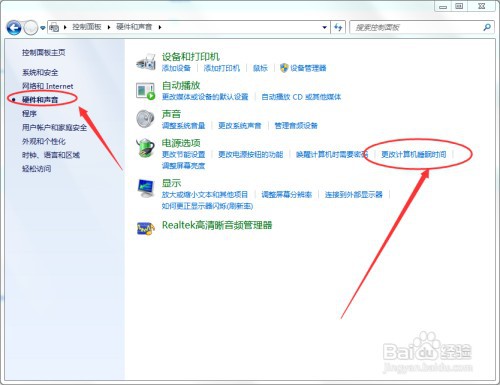The height and width of the screenshot is (385, 500).
Task: Click 如何更正显示器闪烁(刷新率) link
Action: coord(207,206)
